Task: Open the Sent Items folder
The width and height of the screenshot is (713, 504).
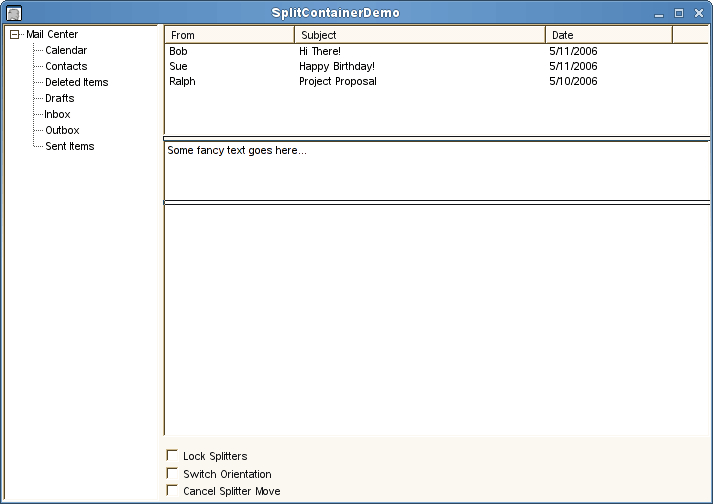Action: coord(70,146)
